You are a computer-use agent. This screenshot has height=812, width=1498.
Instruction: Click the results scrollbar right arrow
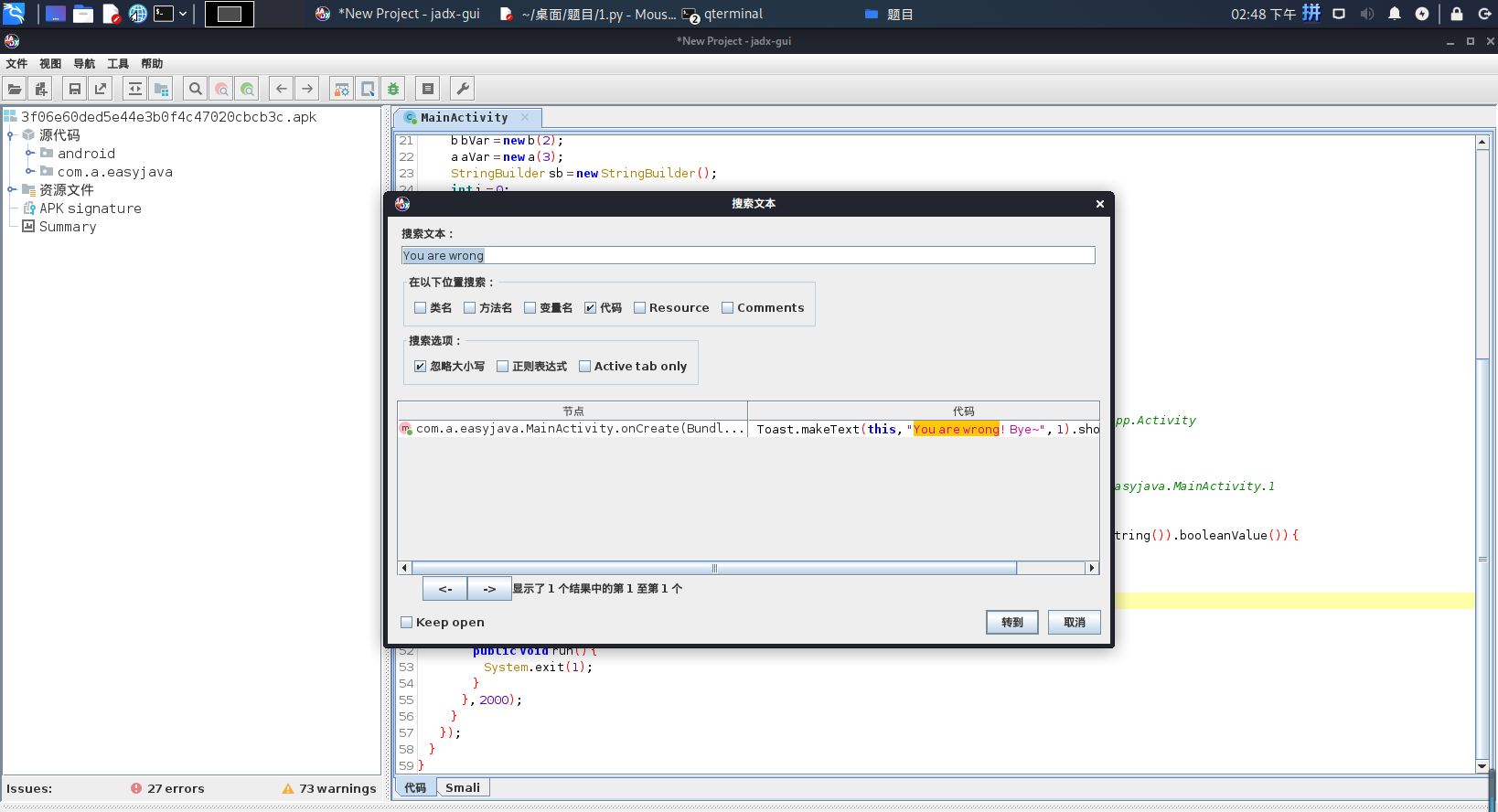point(1091,568)
